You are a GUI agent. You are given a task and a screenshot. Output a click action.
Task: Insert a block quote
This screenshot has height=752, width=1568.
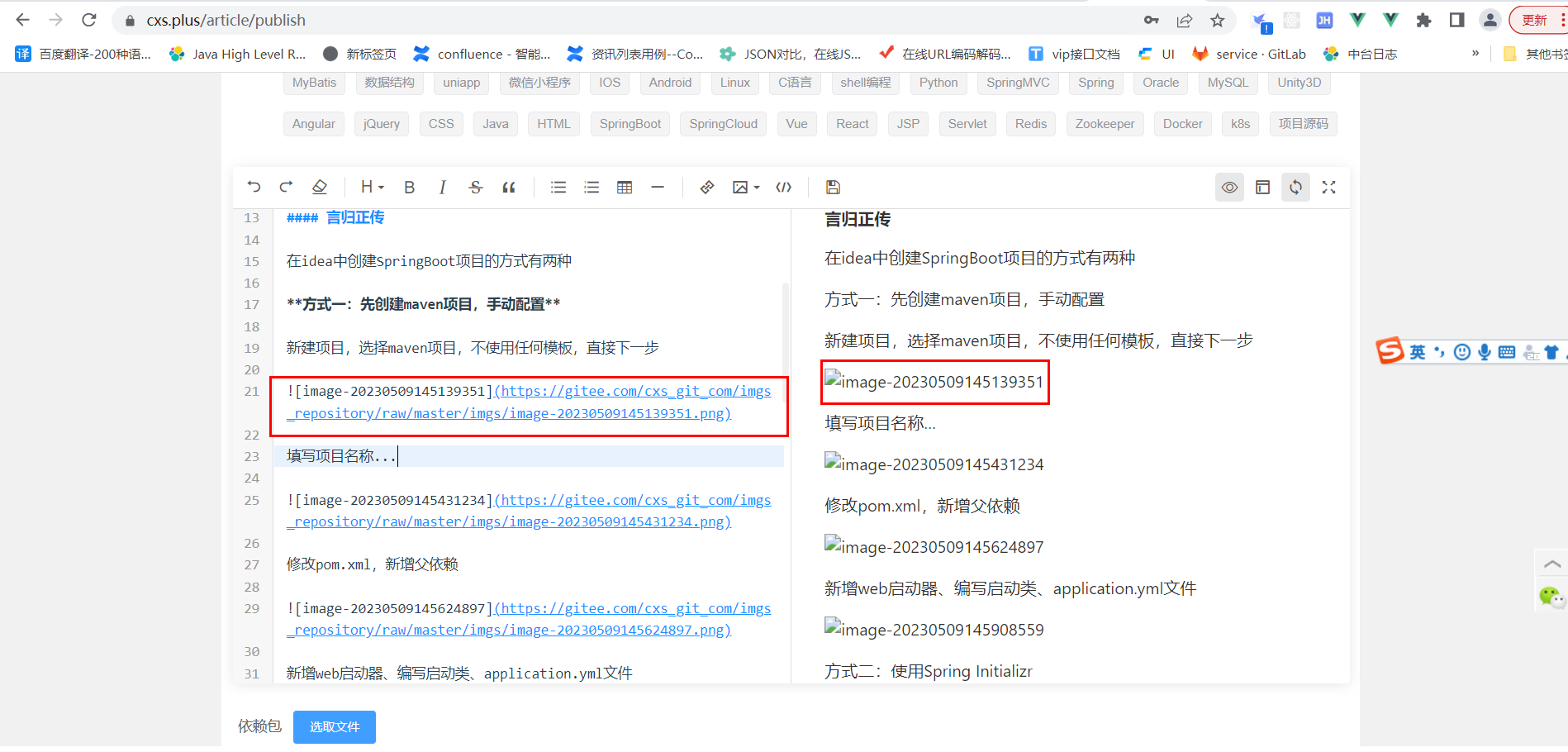(509, 188)
